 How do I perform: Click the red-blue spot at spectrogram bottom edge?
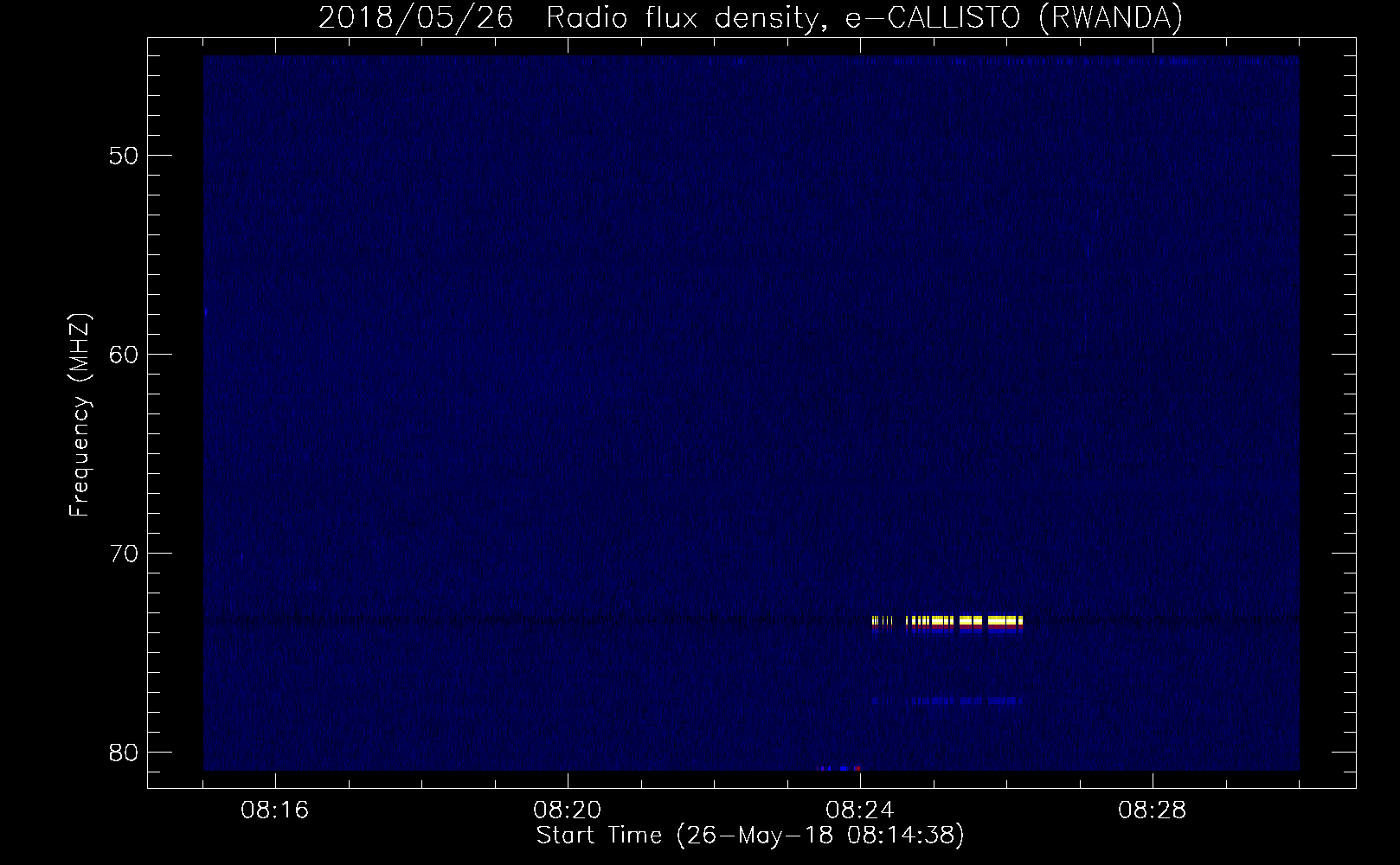pyautogui.click(x=840, y=768)
